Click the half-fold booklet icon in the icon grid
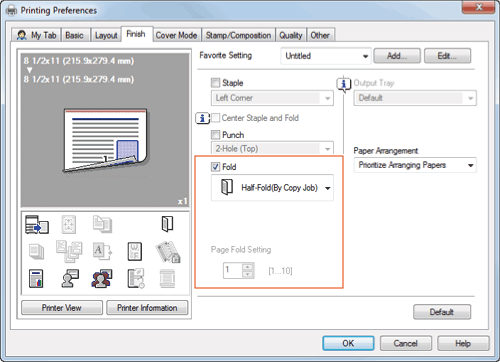Image resolution: width=500 pixels, height=362 pixels. click(x=167, y=224)
